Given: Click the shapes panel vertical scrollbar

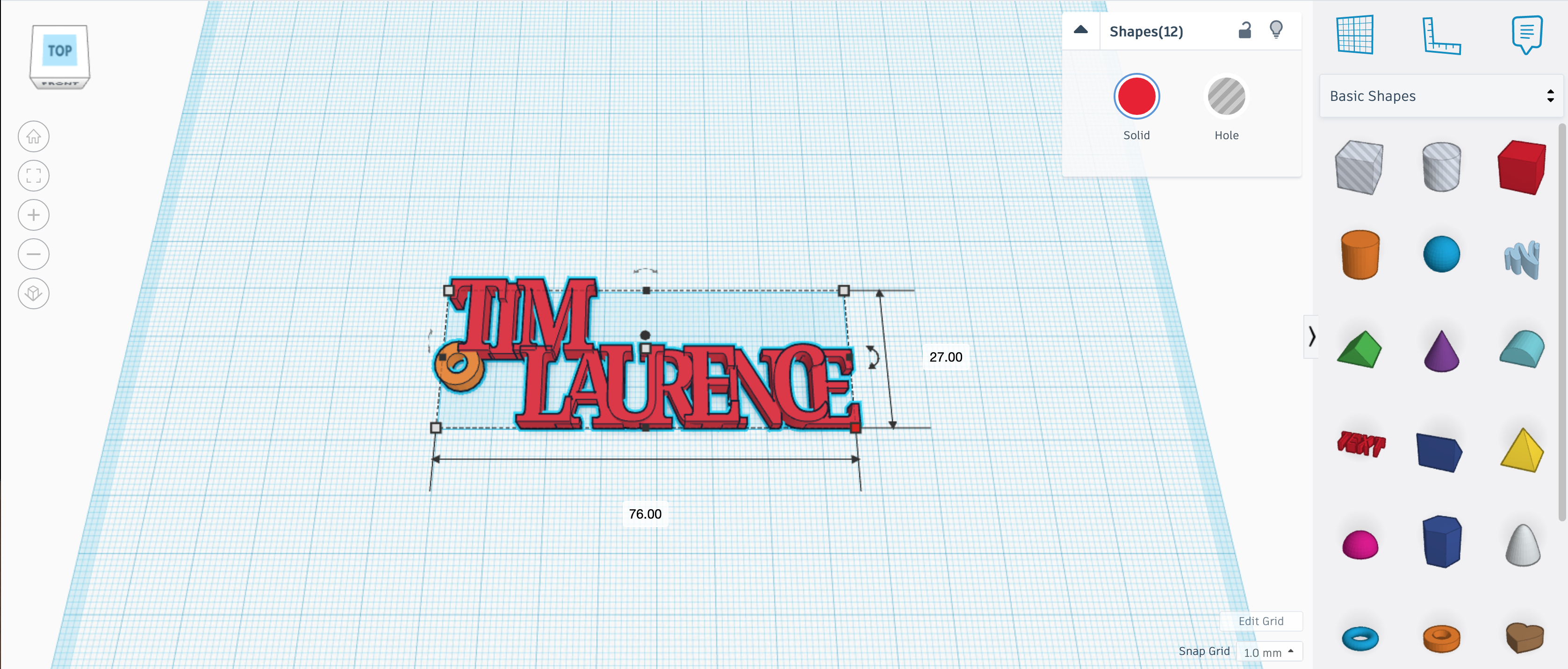Looking at the screenshot, I should point(1562,322).
